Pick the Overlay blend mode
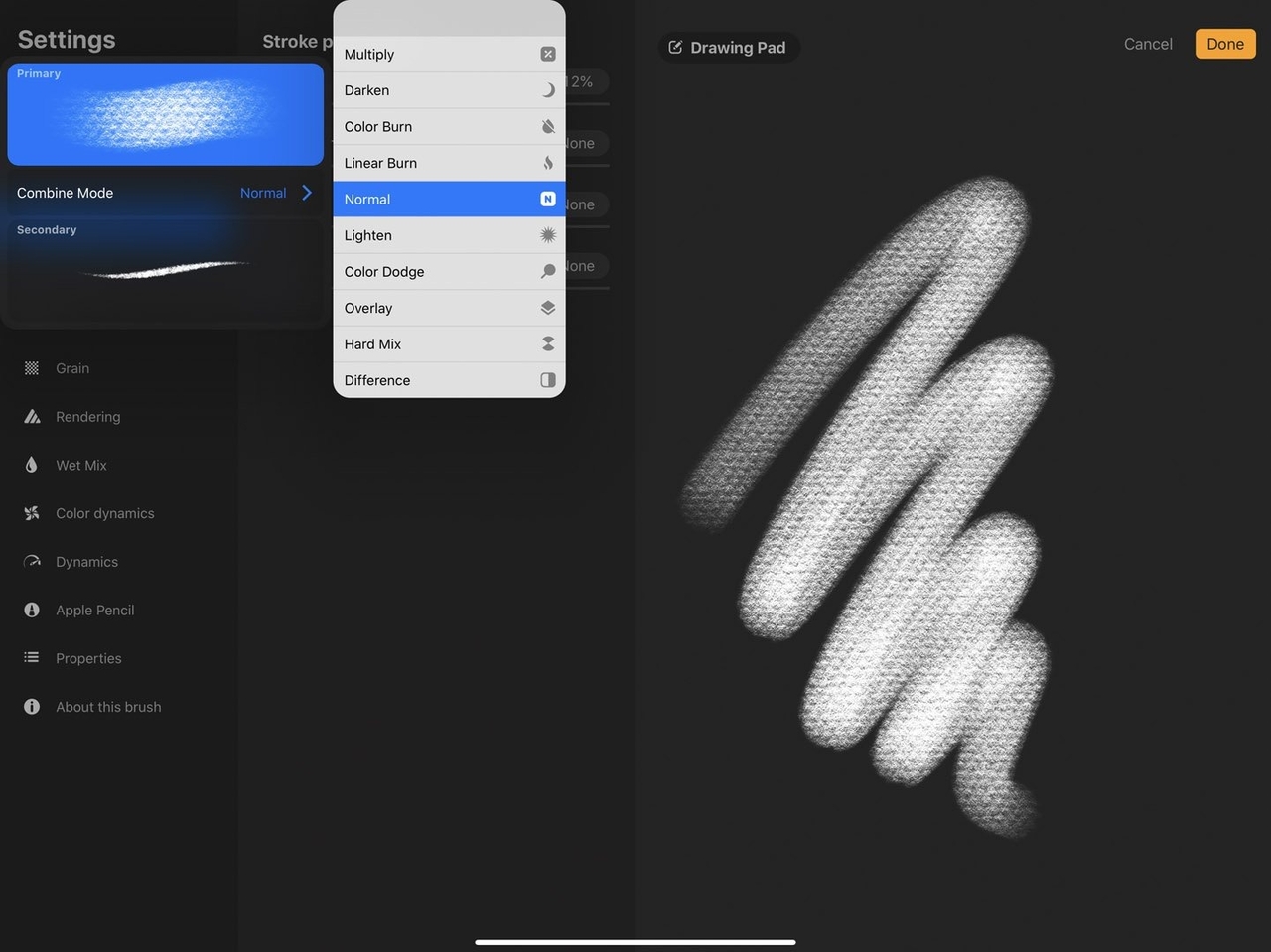Image resolution: width=1271 pixels, height=952 pixels. 449,308
